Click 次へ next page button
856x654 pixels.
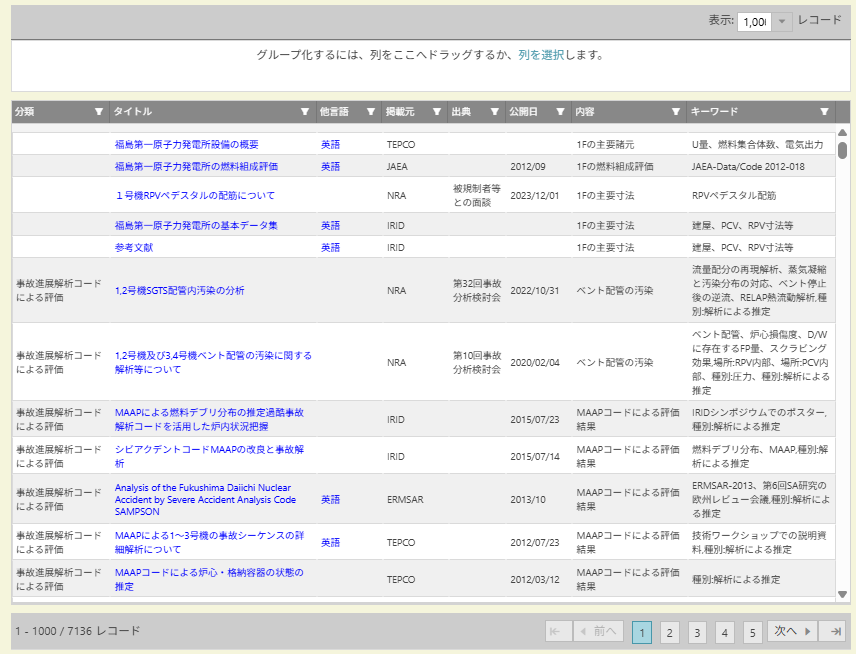tap(792, 632)
